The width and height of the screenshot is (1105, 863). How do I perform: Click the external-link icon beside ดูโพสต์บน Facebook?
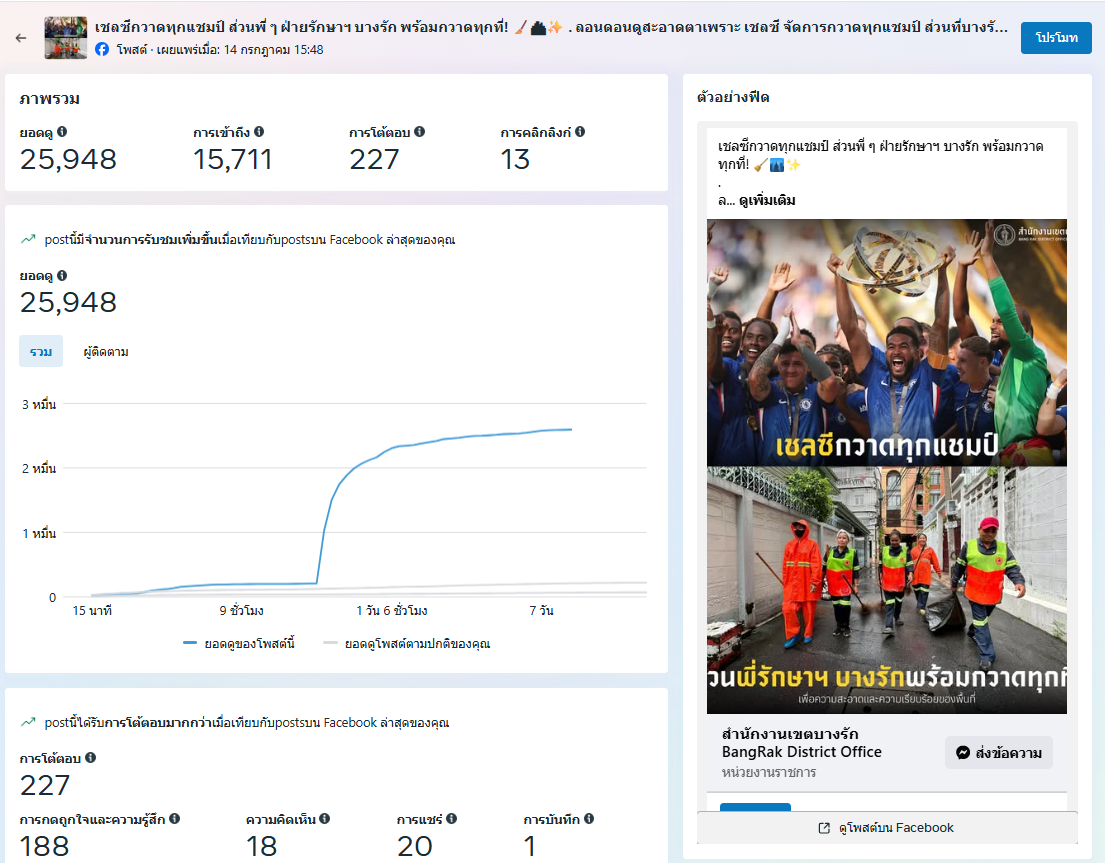(824, 828)
